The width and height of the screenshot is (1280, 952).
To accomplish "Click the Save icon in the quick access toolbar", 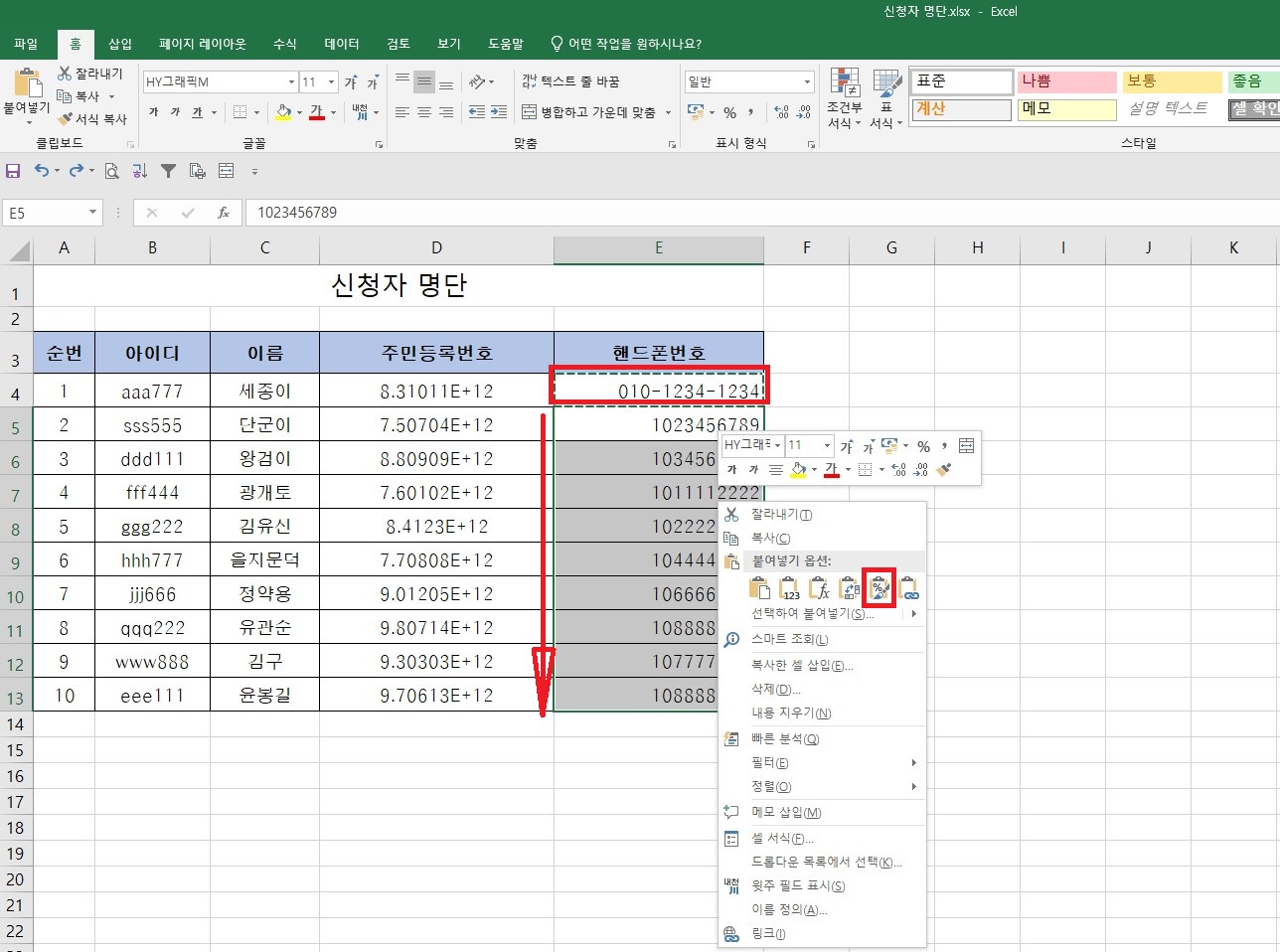I will 13,171.
